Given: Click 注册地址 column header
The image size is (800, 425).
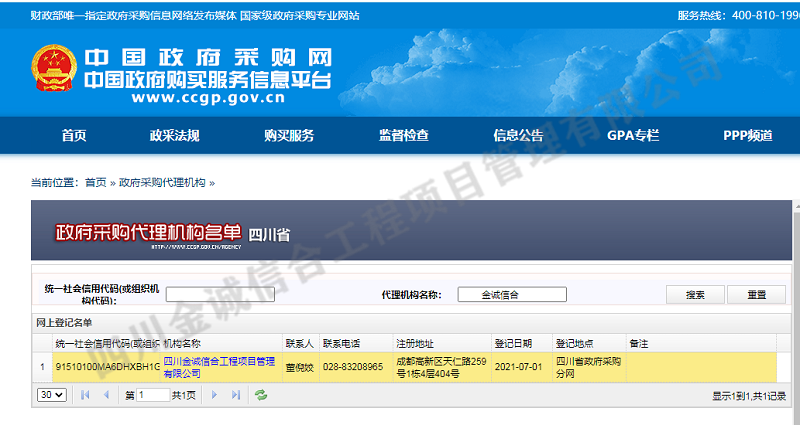Looking at the screenshot, I should point(442,344).
